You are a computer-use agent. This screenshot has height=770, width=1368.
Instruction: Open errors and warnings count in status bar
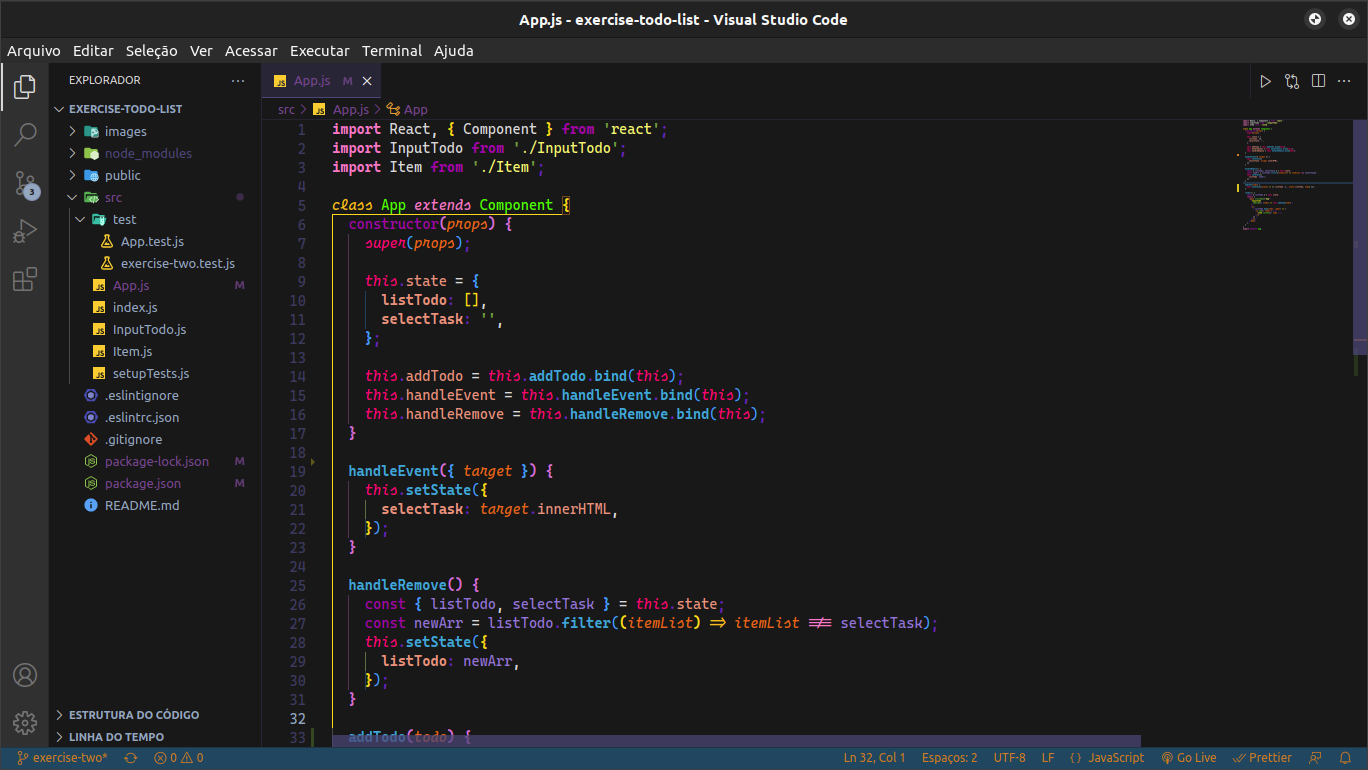click(179, 758)
